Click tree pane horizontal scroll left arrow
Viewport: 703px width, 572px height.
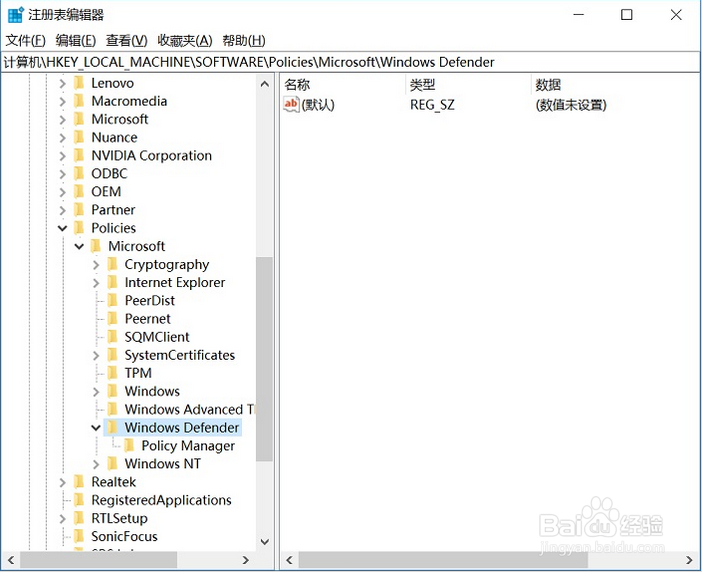pyautogui.click(x=11, y=560)
